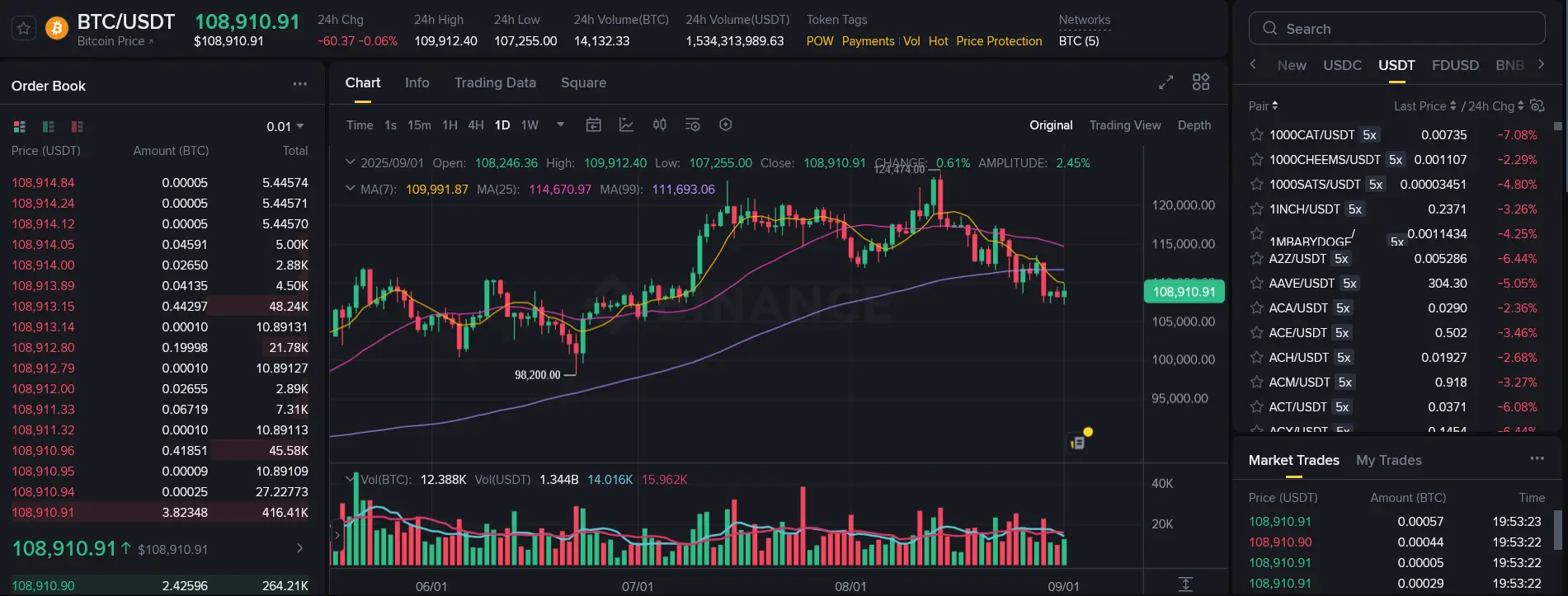This screenshot has width=1568, height=596.
Task: Select the 1H interval
Action: pyautogui.click(x=450, y=125)
